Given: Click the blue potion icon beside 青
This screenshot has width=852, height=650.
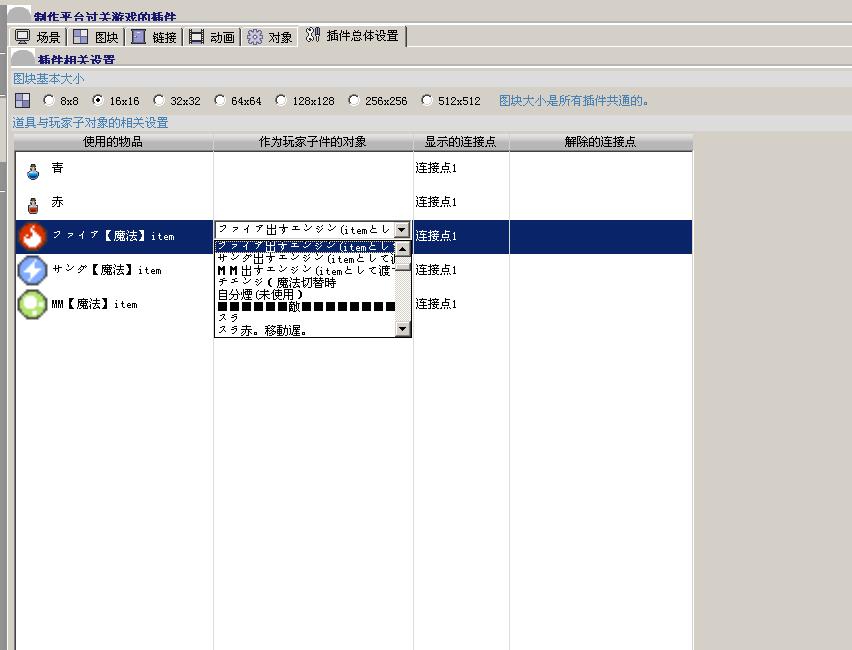Looking at the screenshot, I should [x=33, y=172].
